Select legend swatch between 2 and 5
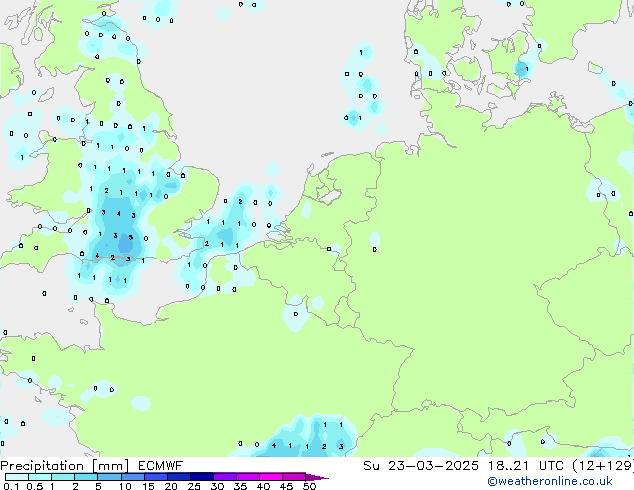This screenshot has height=490, width=634. tap(86, 477)
